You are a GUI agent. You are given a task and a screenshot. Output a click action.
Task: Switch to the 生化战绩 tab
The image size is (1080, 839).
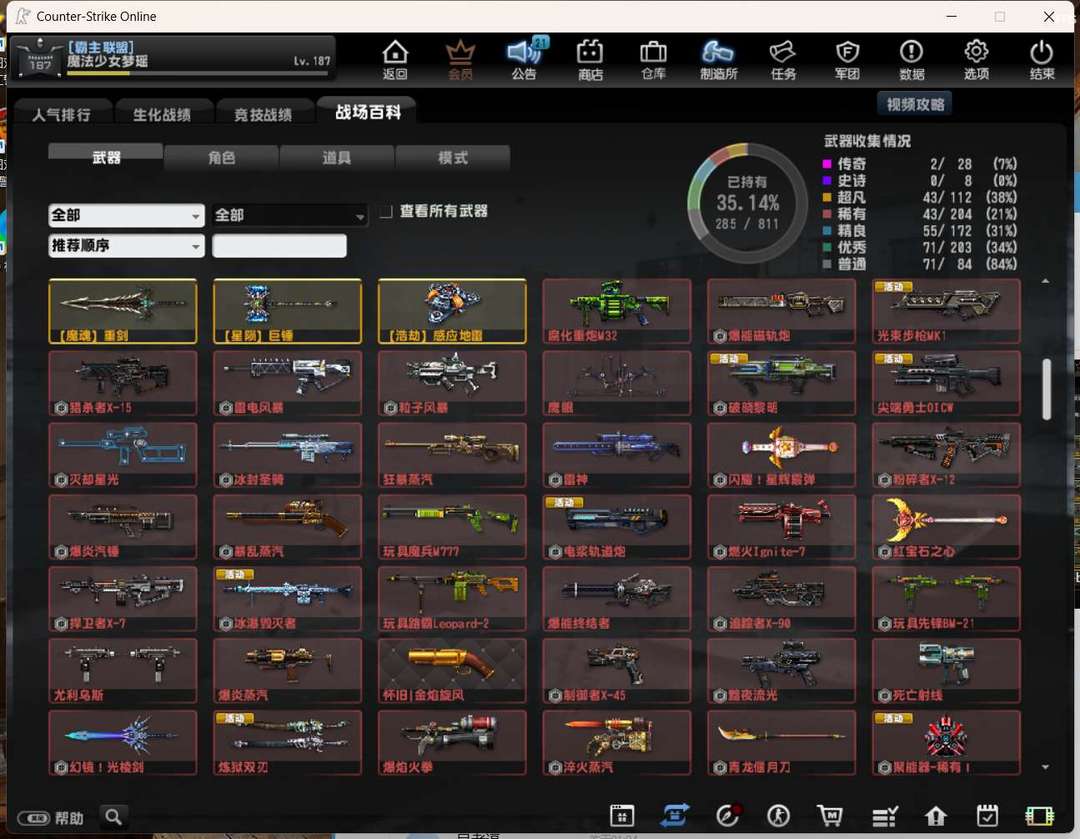coord(162,114)
